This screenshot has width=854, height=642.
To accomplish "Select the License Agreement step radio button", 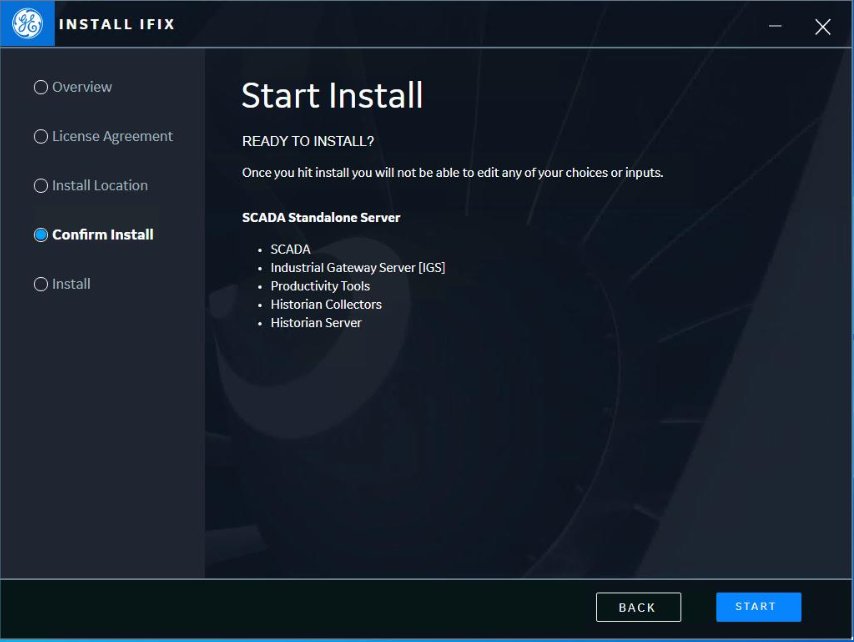I will coord(41,136).
